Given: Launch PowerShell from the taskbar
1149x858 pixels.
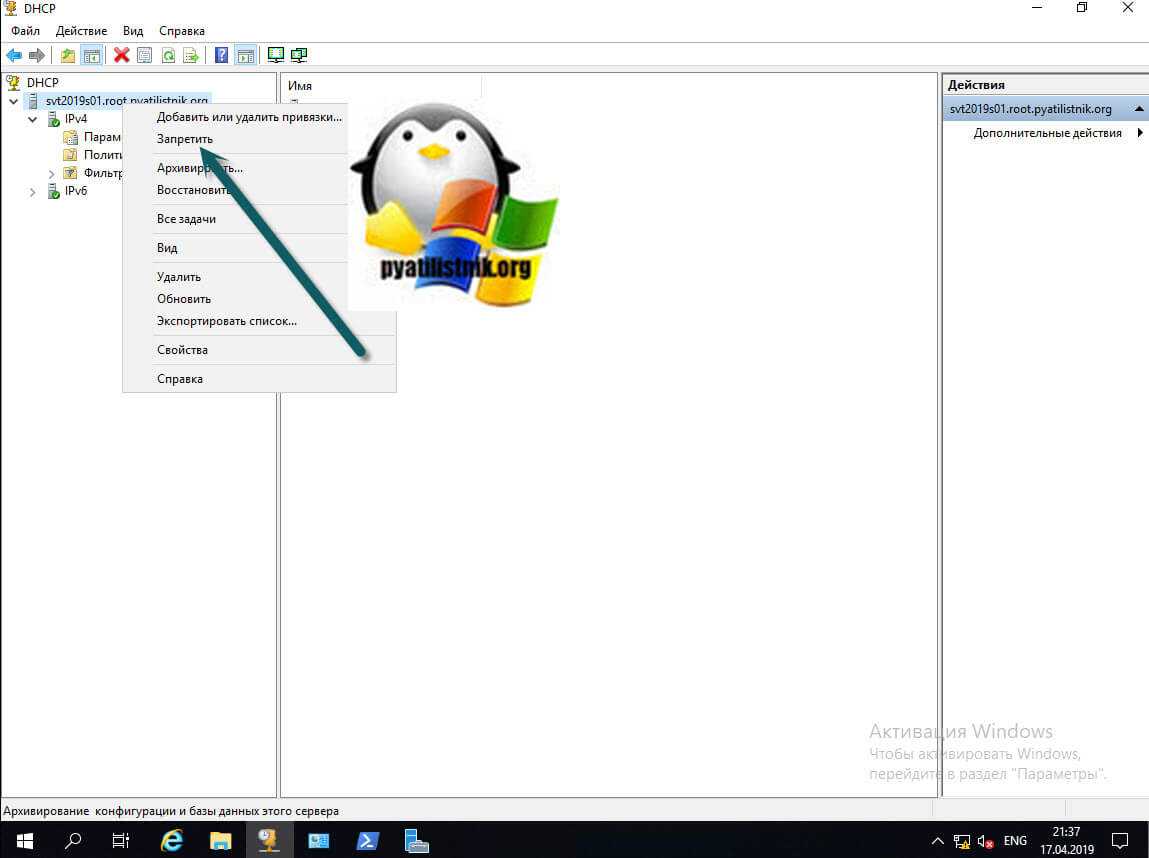Looking at the screenshot, I should tap(367, 841).
